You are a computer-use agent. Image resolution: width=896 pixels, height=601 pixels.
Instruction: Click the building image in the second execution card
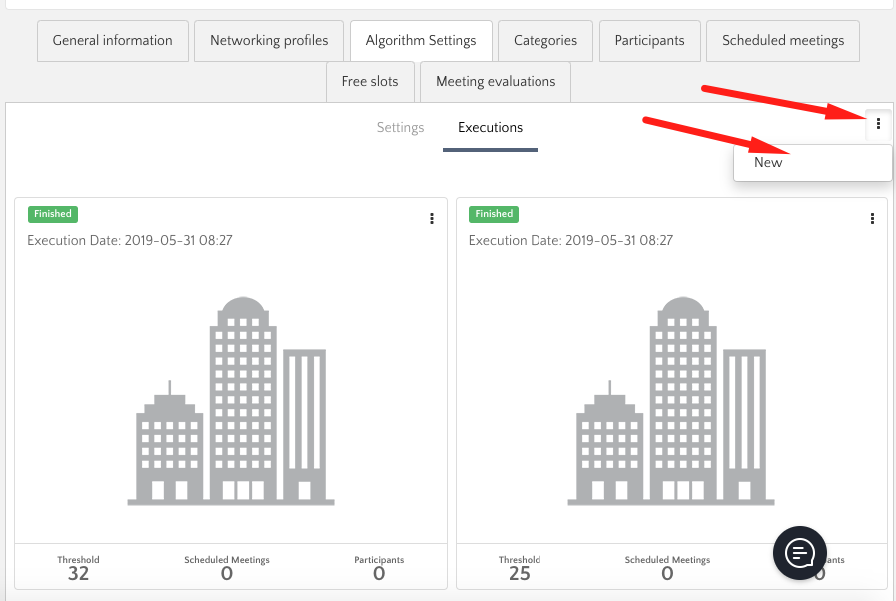pyautogui.click(x=672, y=401)
